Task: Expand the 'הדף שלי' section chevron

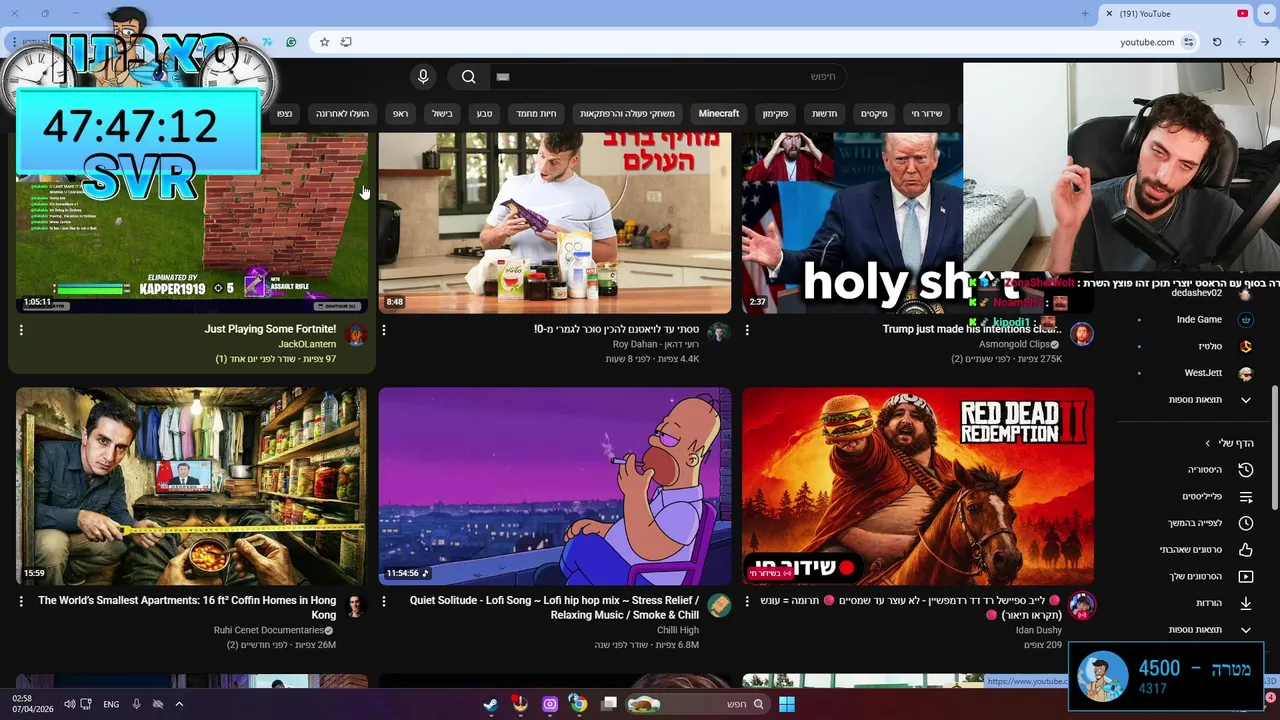Action: click(x=1208, y=443)
